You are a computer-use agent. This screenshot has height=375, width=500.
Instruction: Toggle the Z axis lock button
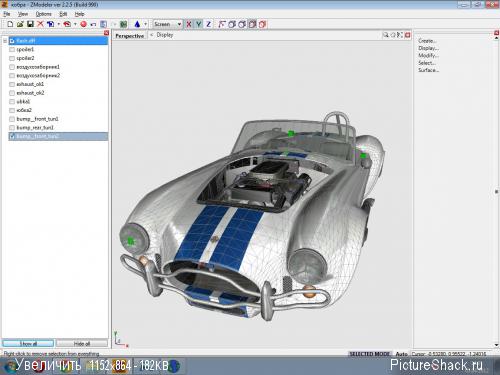[208, 24]
